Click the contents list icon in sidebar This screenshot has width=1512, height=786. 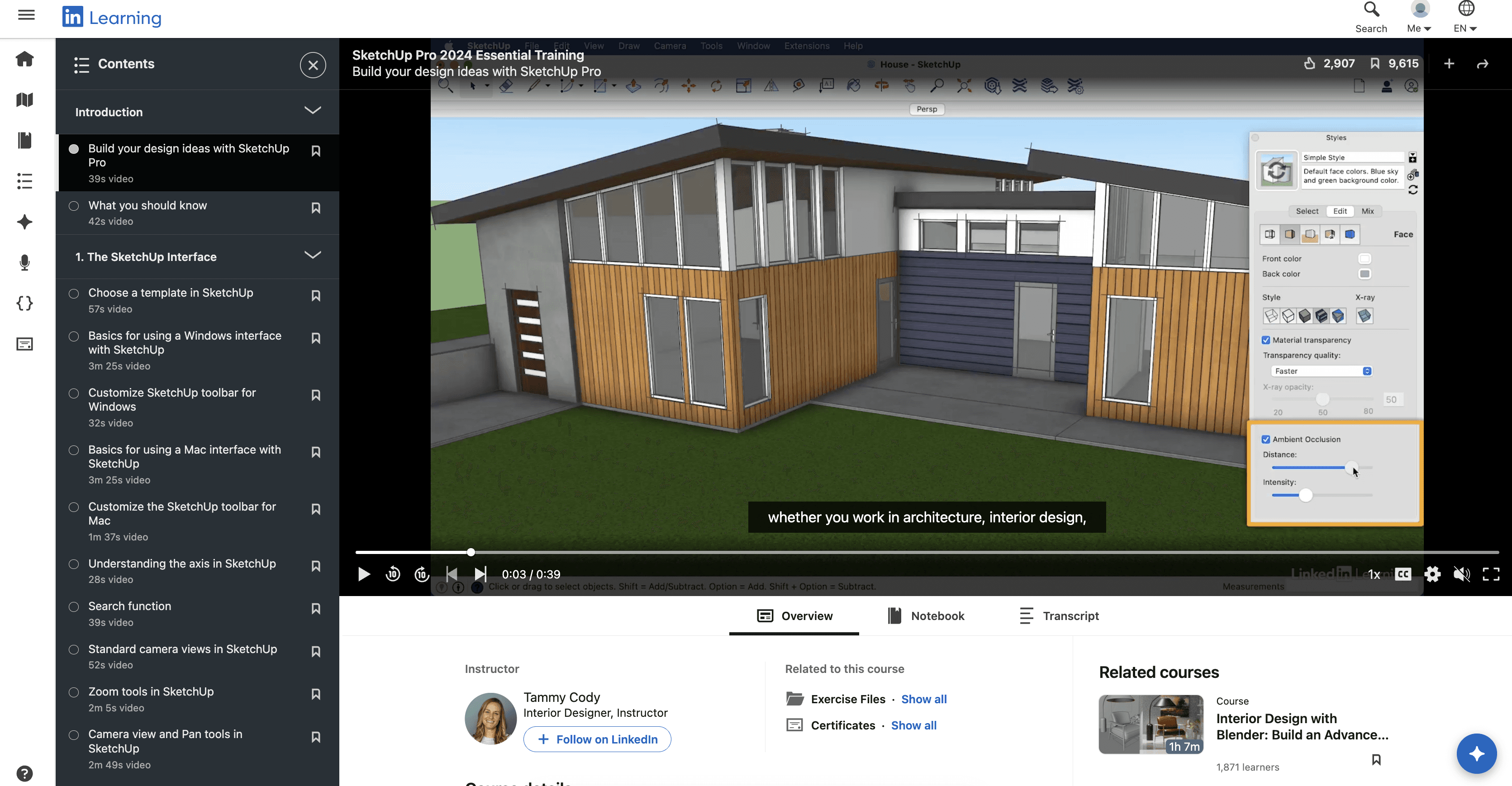[x=24, y=180]
